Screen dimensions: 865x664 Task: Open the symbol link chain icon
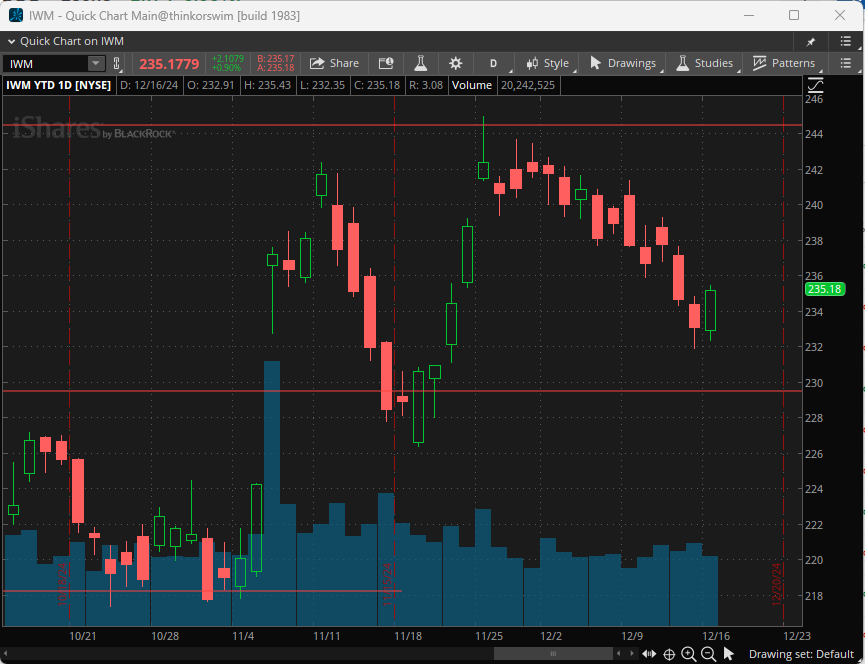pos(116,63)
